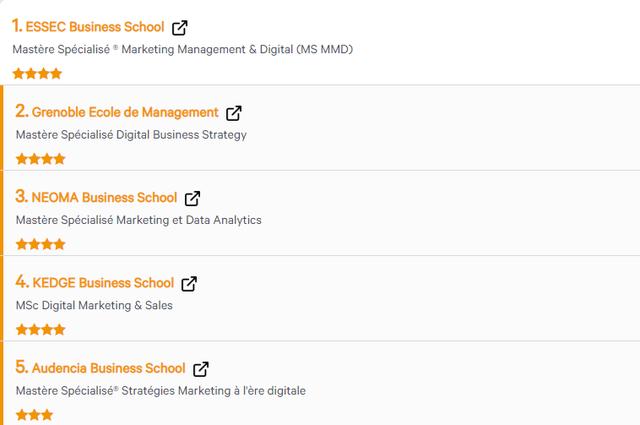Open external link icon beside KEDGE Business School
The height and width of the screenshot is (425, 640).
(x=189, y=284)
